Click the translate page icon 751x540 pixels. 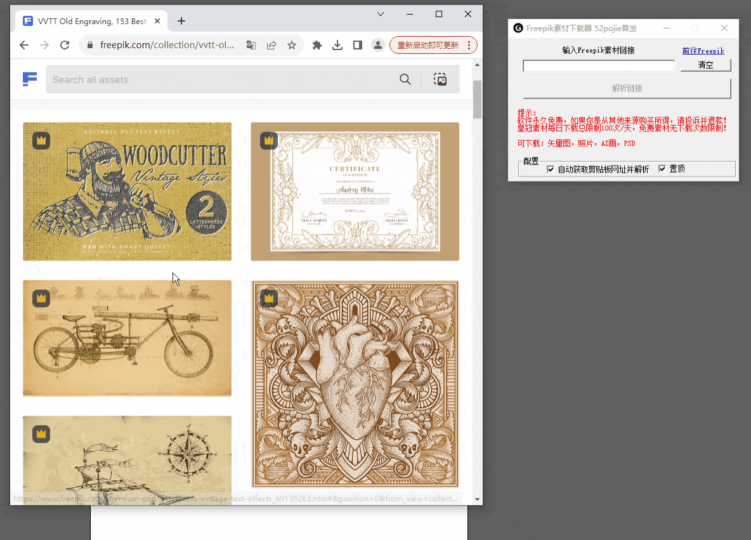[x=251, y=45]
